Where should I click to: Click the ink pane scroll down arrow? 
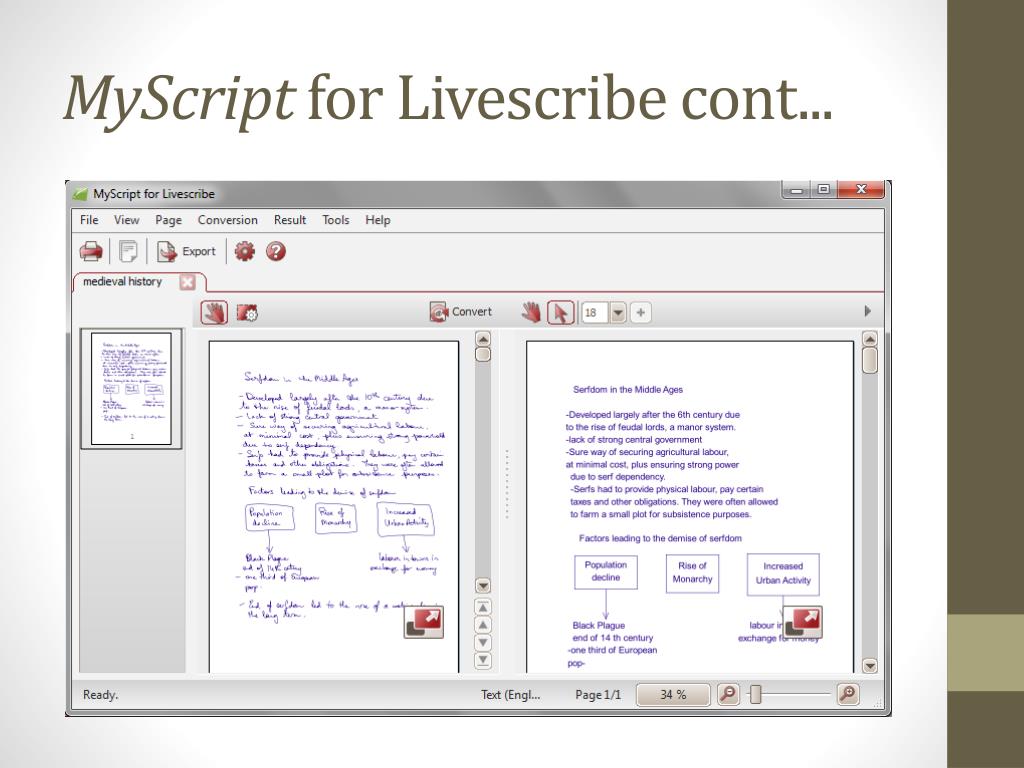pos(483,585)
